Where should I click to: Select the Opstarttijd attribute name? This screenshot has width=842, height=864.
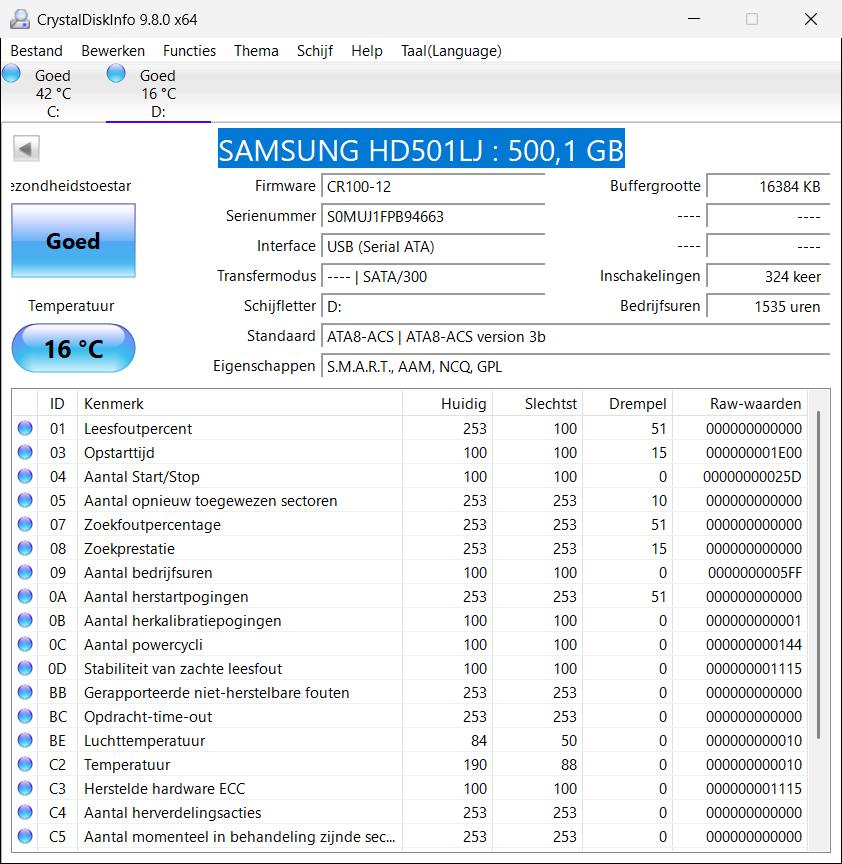point(119,453)
